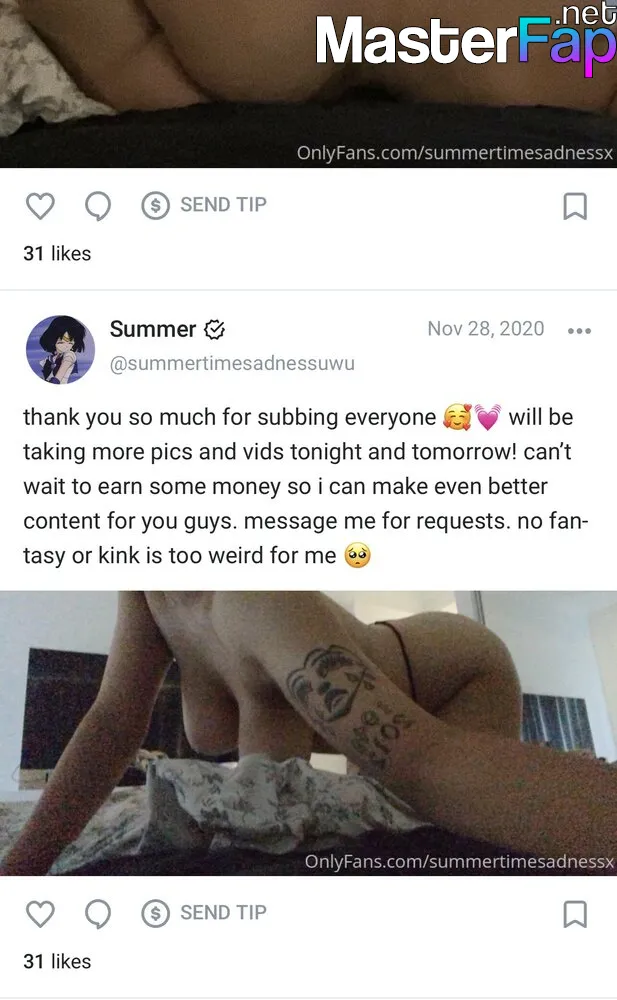Open the Nov 28, 2020 post timestamp
This screenshot has width=617, height=1000.
[x=486, y=328]
